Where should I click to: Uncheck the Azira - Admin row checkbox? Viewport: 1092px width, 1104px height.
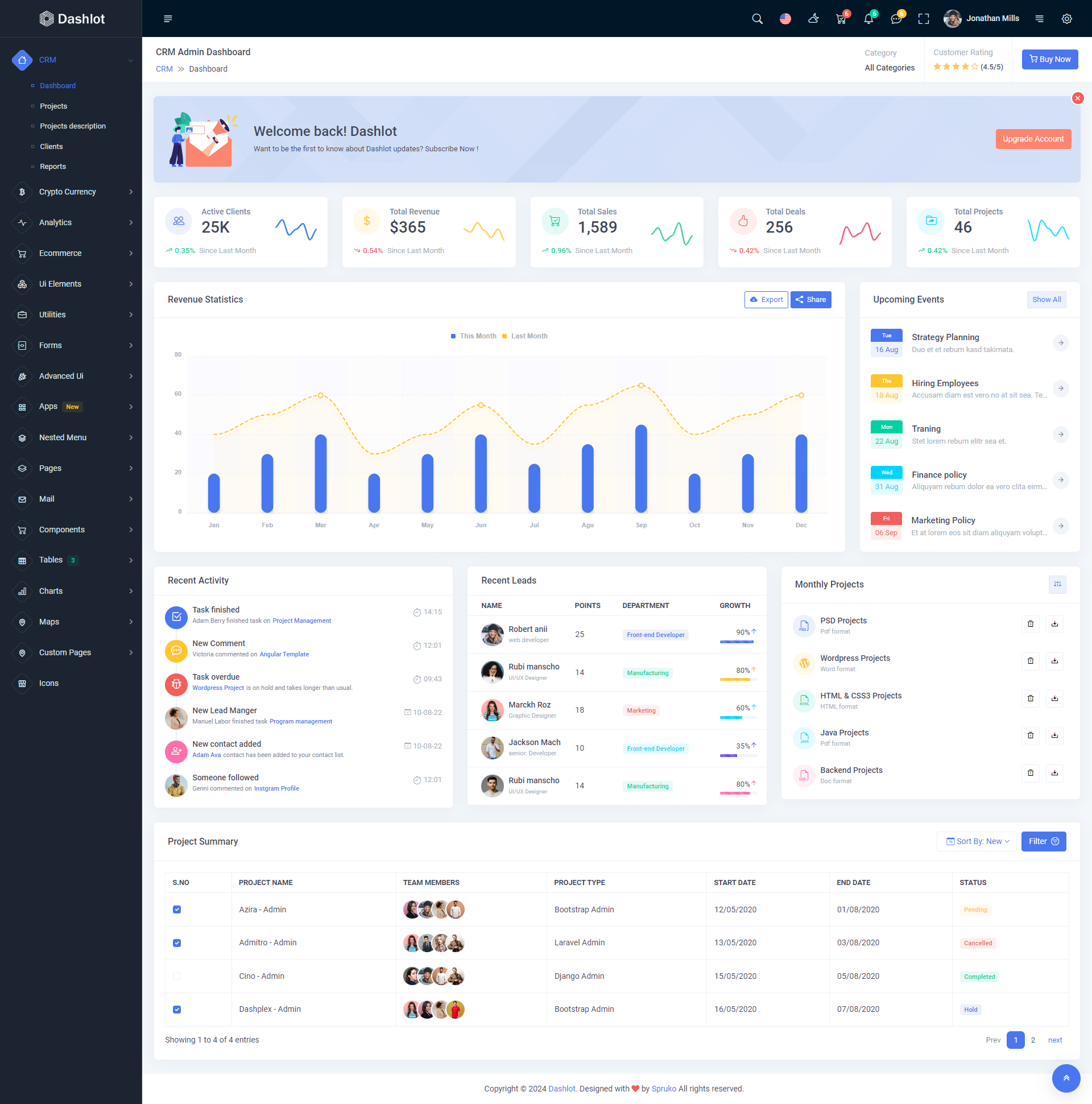177,909
